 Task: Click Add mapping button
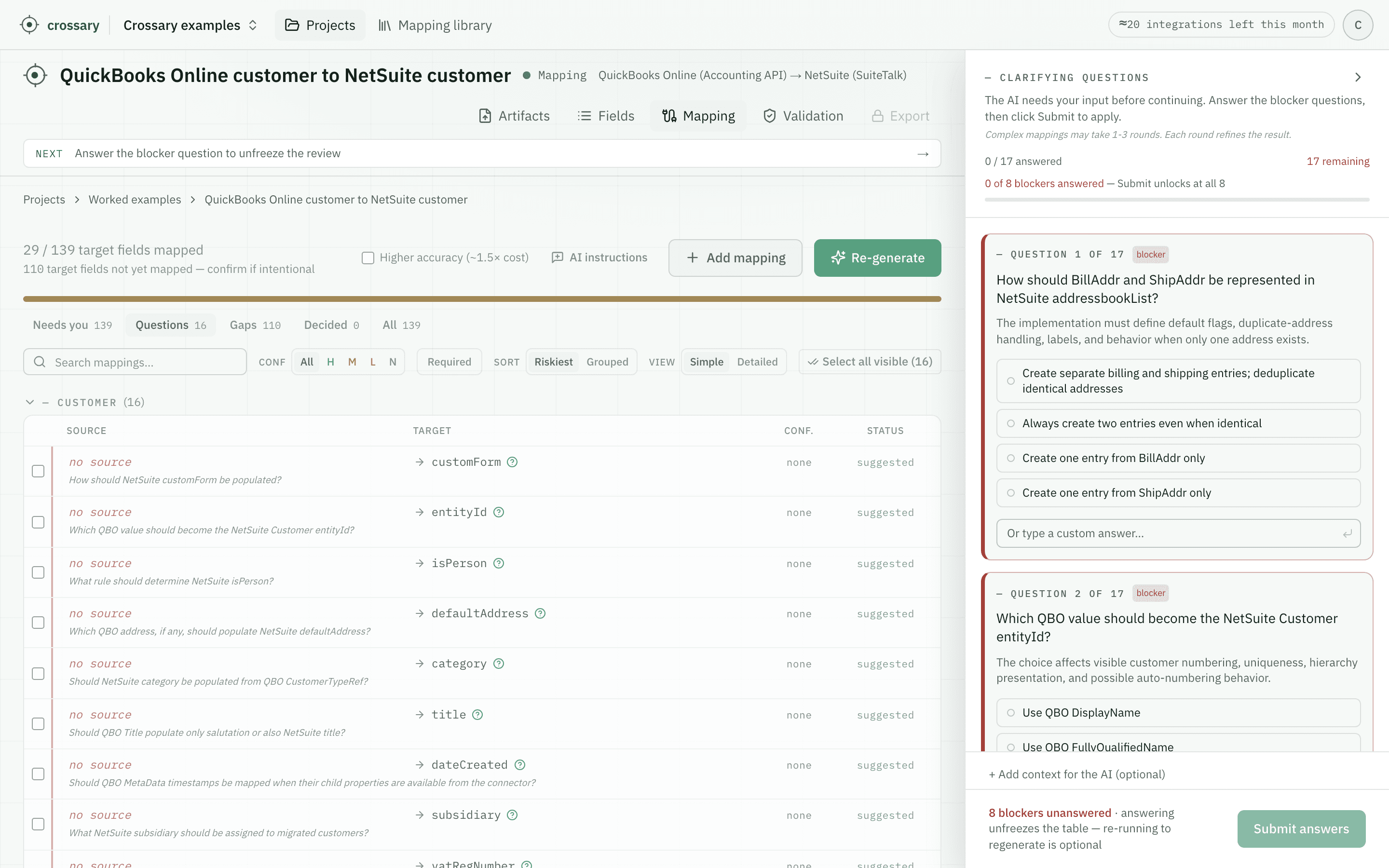735,258
